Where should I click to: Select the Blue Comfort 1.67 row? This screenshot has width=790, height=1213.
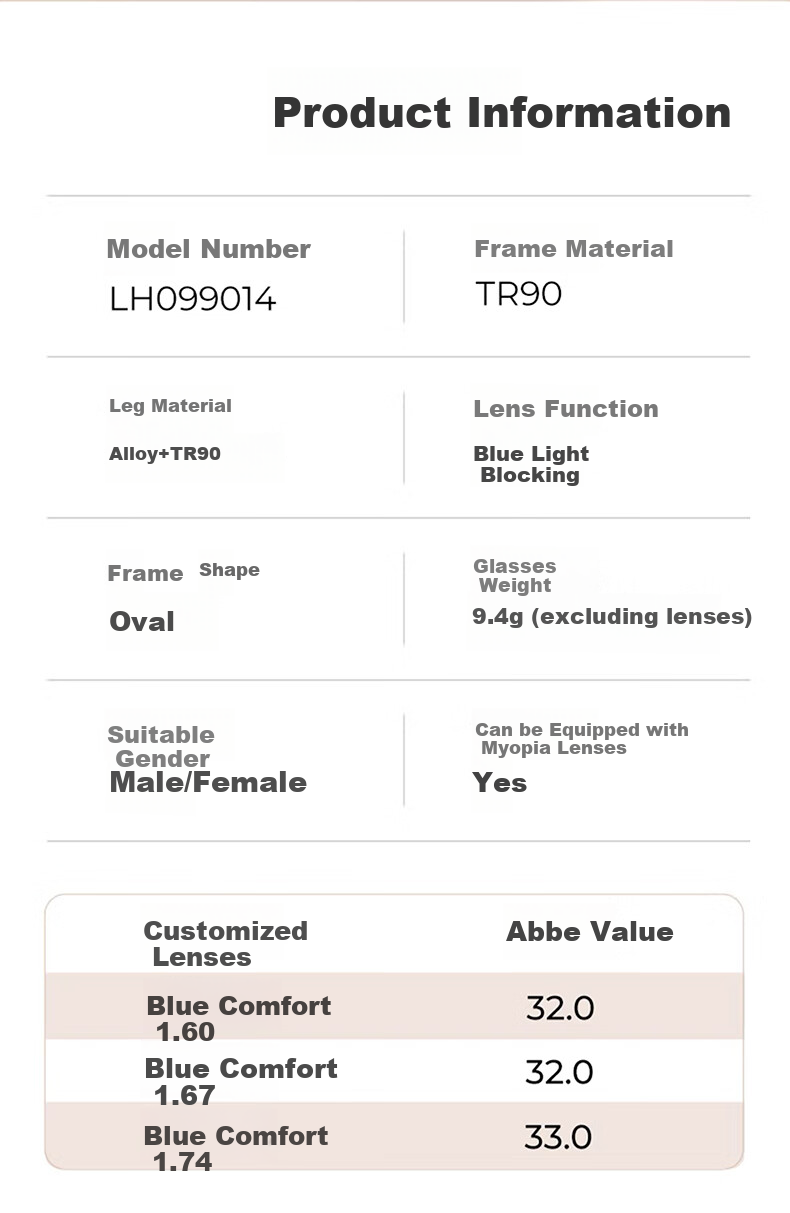[x=394, y=1071]
